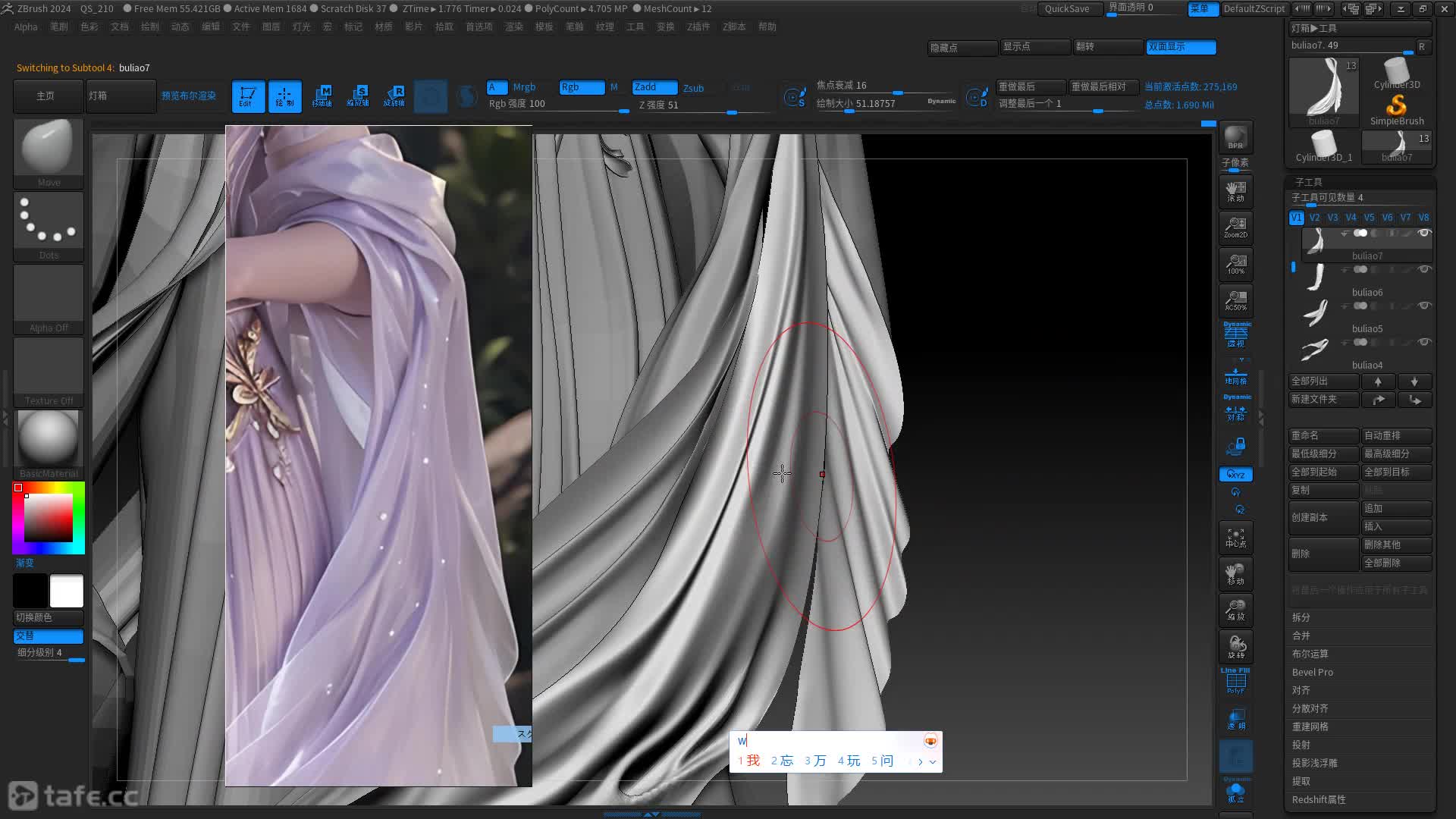Toggle Transparency (透明) icon
The width and height of the screenshot is (1456, 819).
(1235, 719)
